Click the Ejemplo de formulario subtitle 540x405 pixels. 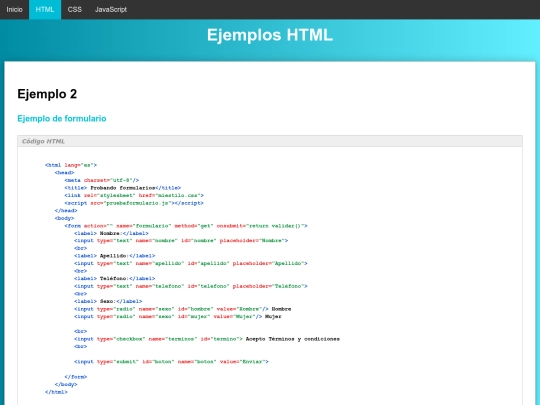[62, 118]
